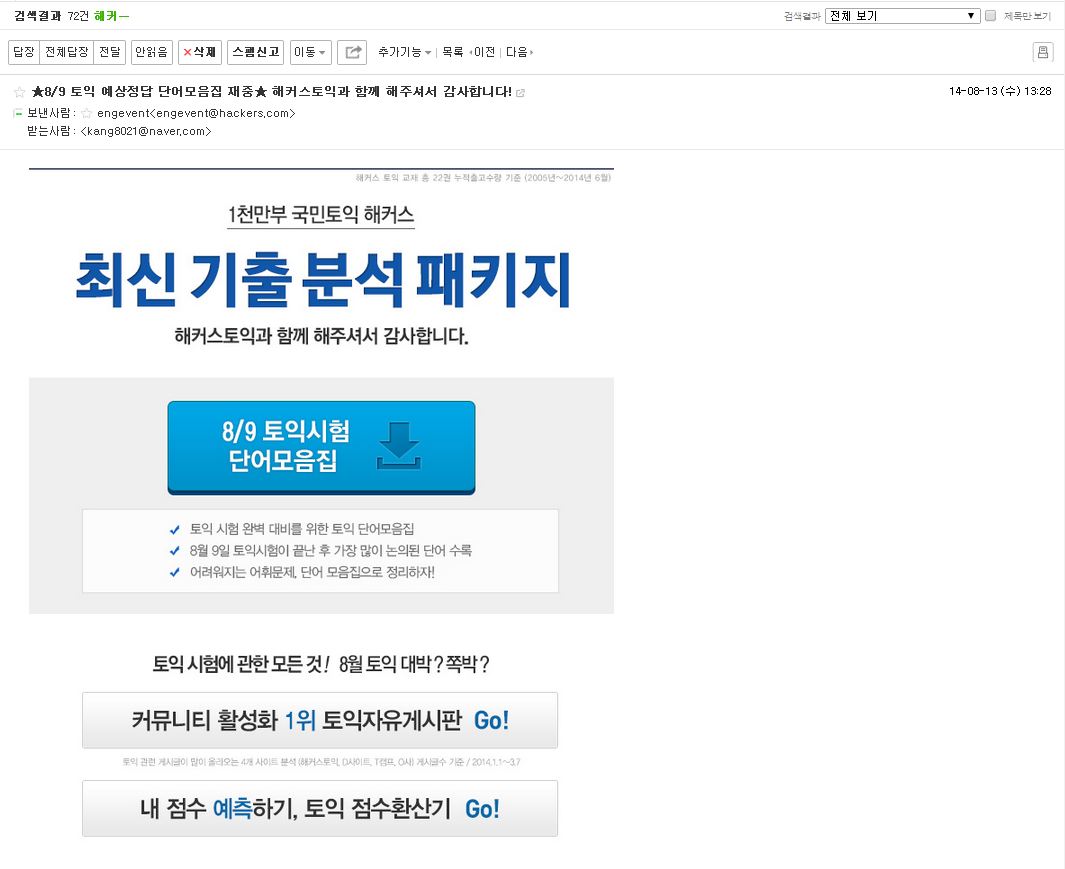
Task: Expand the 이동 move dropdown
Action: pyautogui.click(x=310, y=52)
